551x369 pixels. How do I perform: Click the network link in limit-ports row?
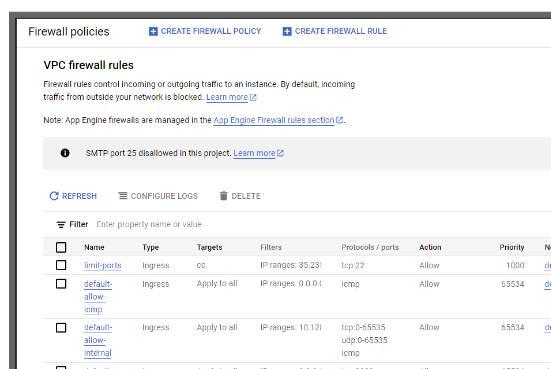coord(548,265)
